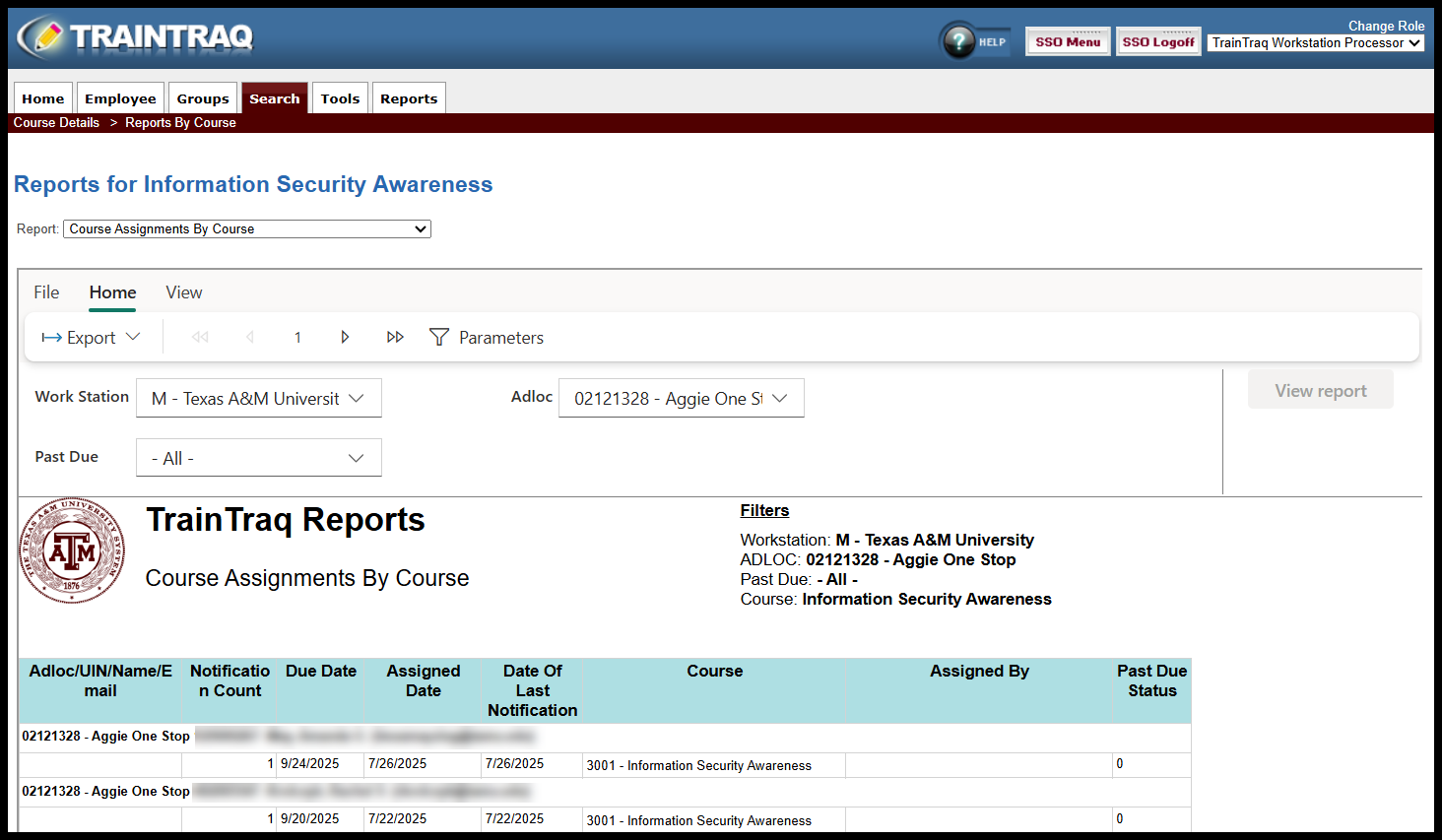Jump to the last report page

(x=395, y=338)
